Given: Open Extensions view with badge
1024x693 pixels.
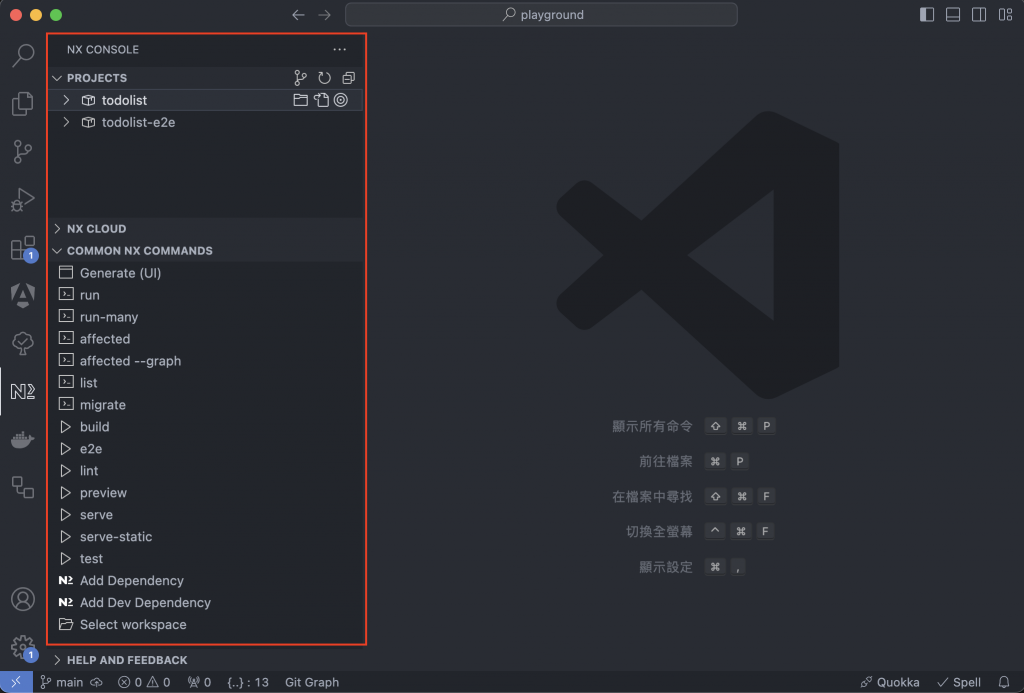Looking at the screenshot, I should [23, 248].
